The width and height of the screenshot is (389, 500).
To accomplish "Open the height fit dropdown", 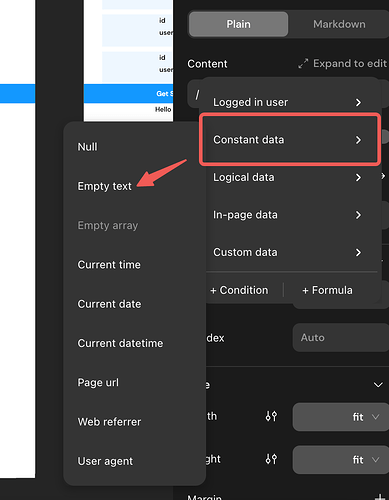I will [x=341, y=460].
